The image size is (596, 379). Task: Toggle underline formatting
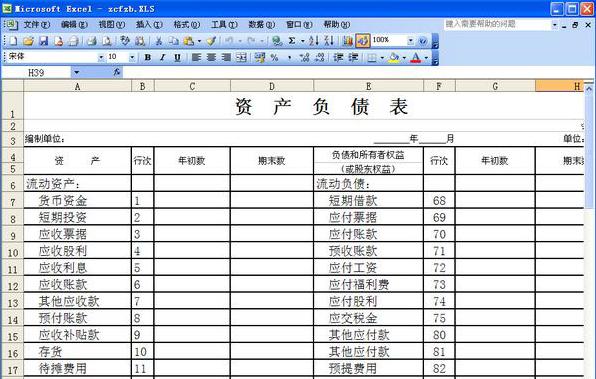(177, 57)
